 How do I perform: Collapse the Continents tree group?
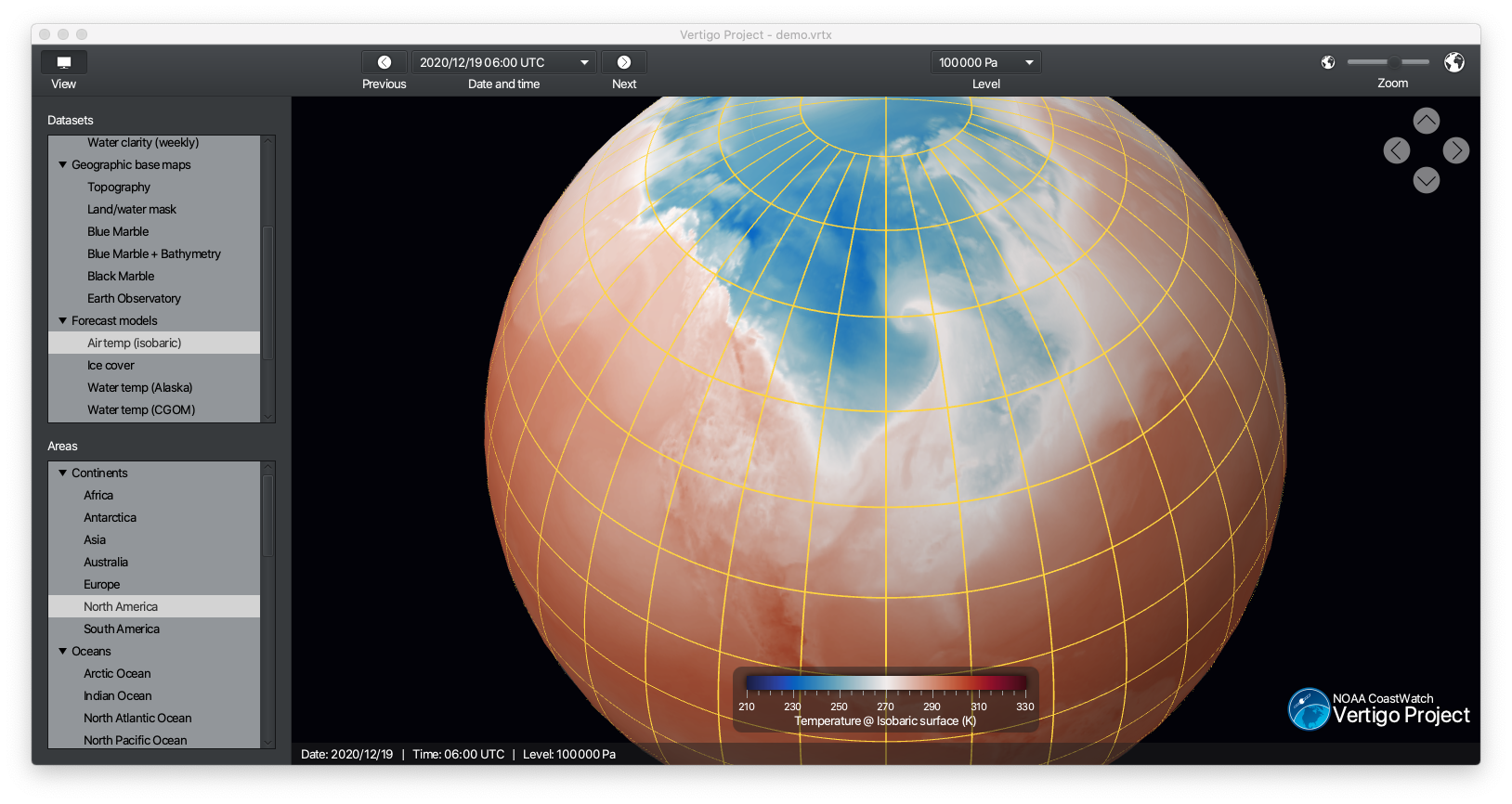pos(63,473)
